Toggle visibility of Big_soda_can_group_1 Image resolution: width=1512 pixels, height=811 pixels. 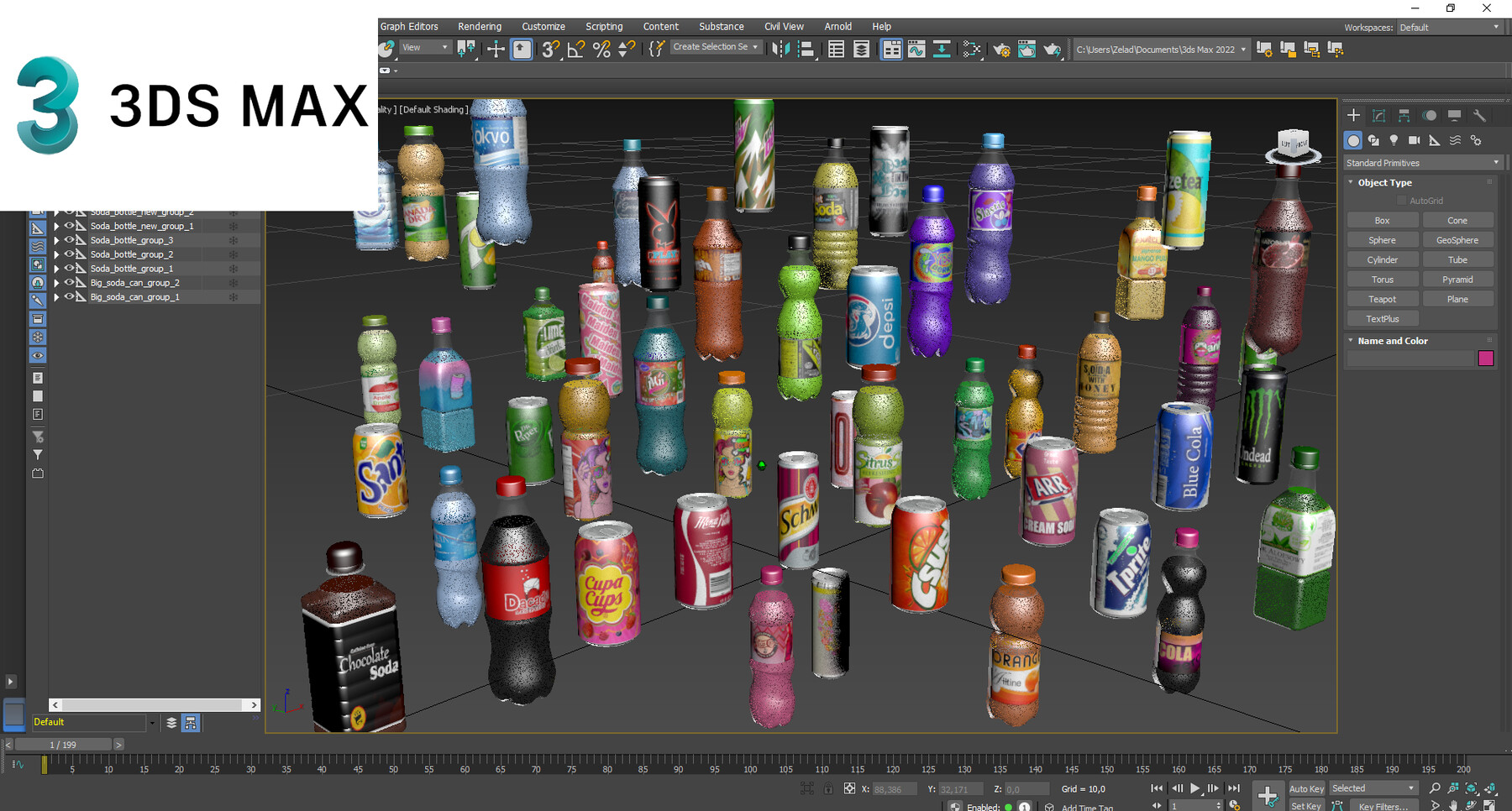pos(70,297)
